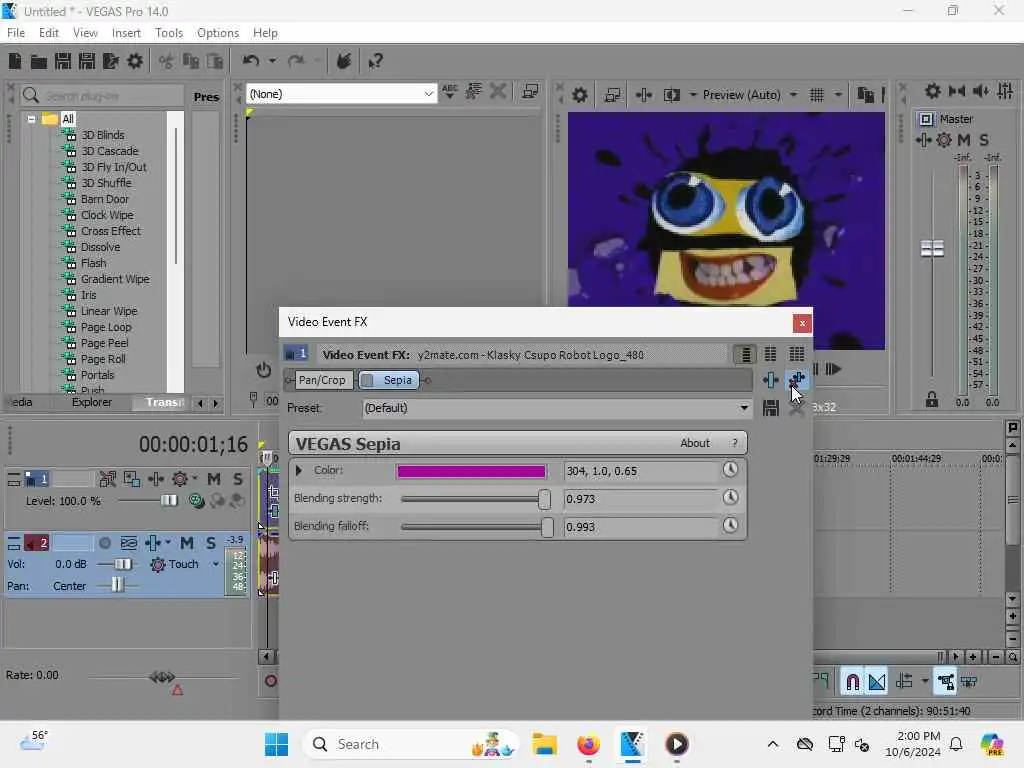Open the Edit menu
This screenshot has width=1024, height=768.
coord(48,33)
